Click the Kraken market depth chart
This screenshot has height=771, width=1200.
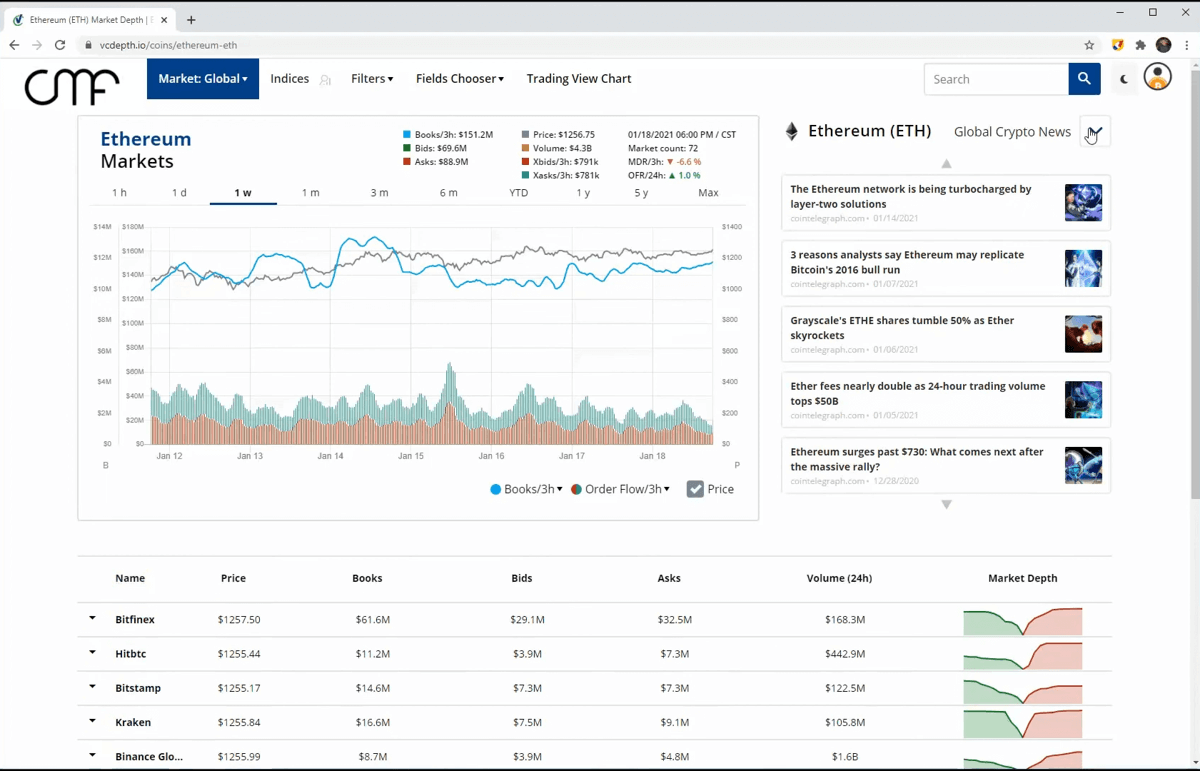coord(1022,722)
